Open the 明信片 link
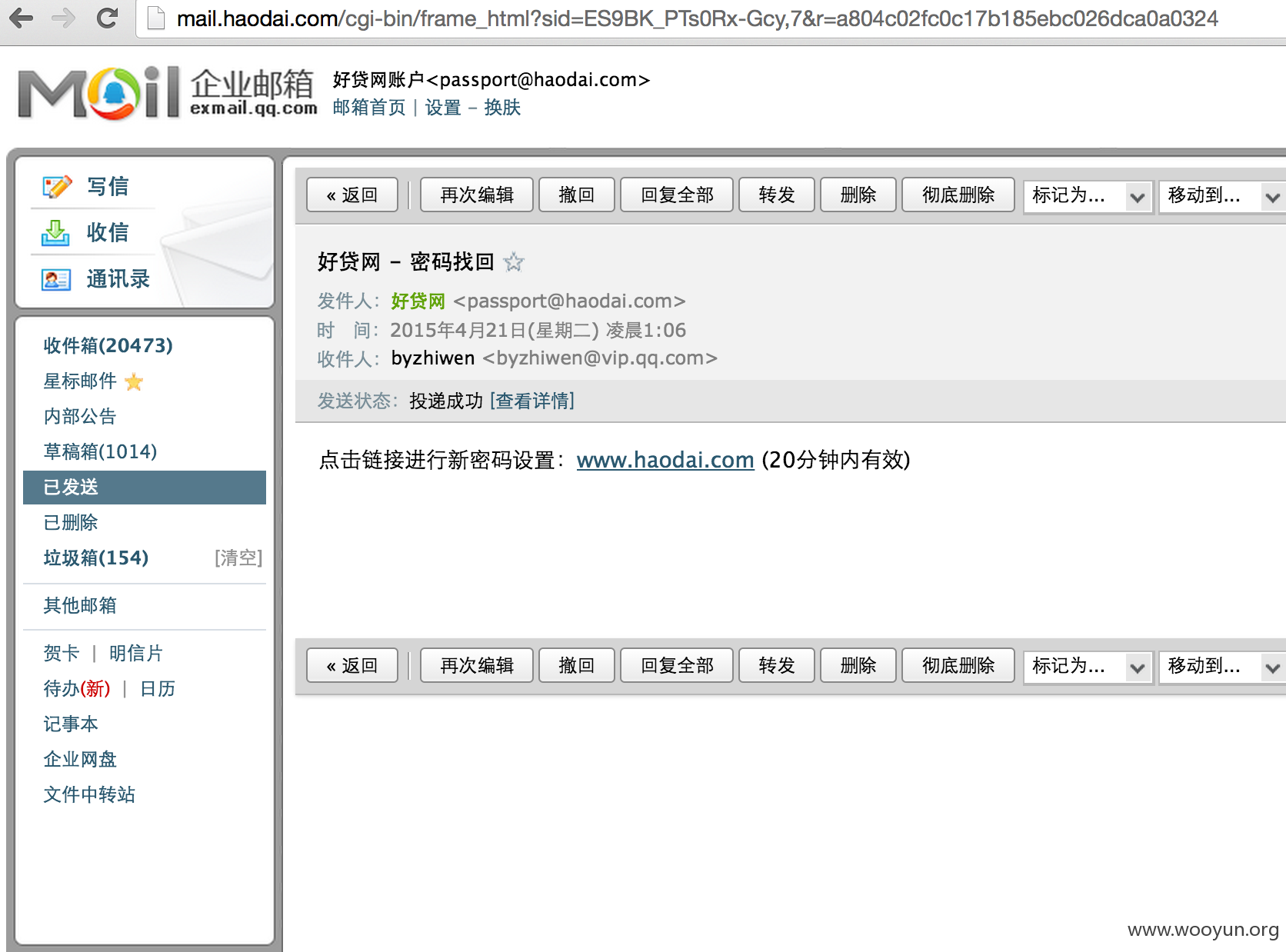The width and height of the screenshot is (1286, 952). [136, 654]
